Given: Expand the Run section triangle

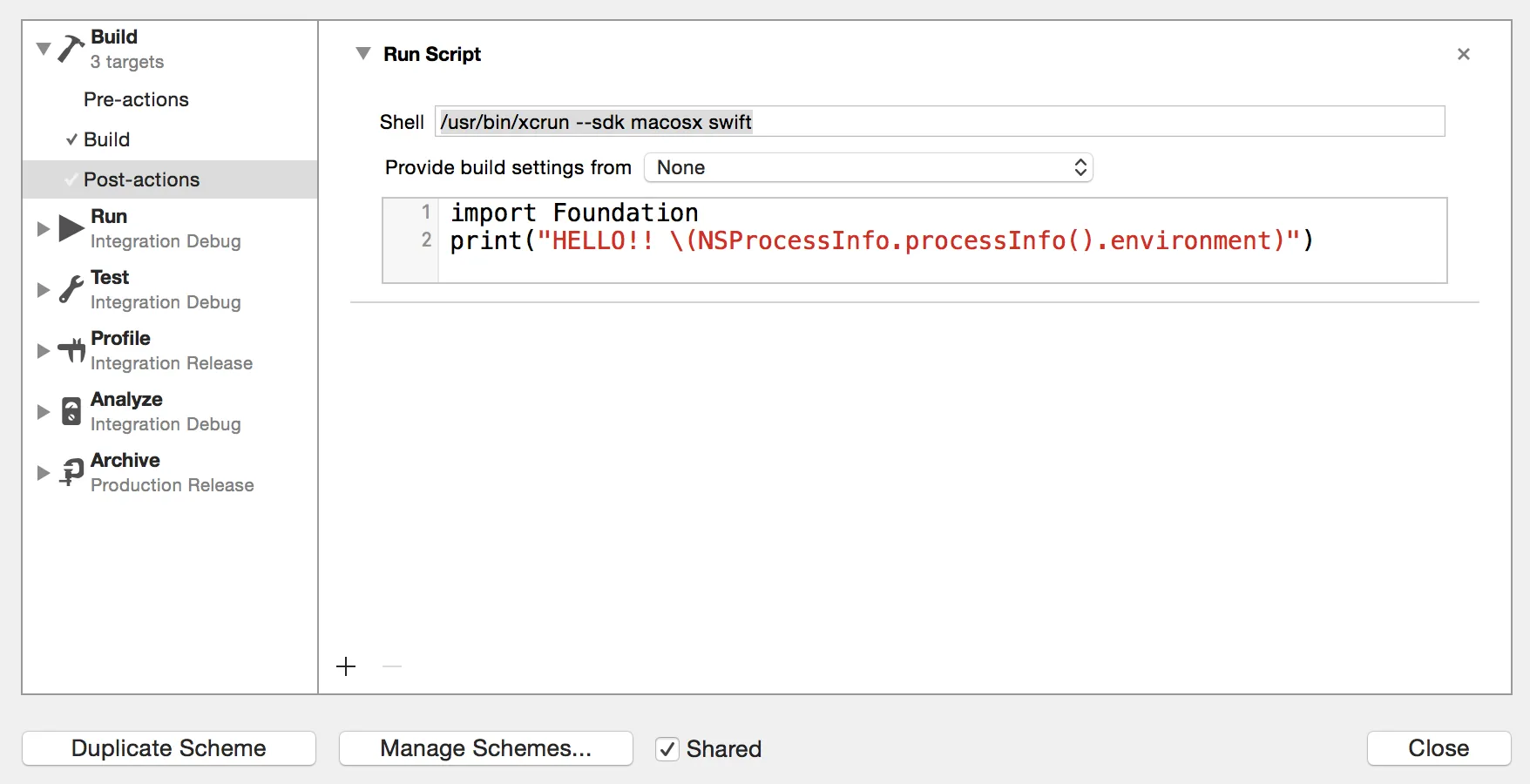Looking at the screenshot, I should coord(43,228).
